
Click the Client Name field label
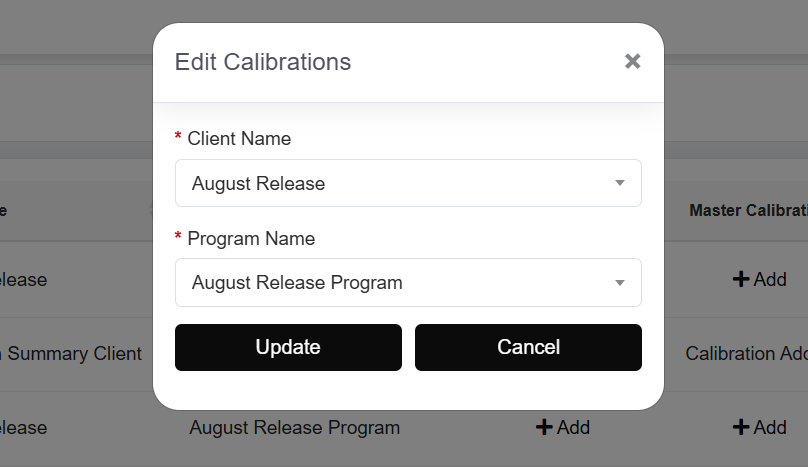239,139
